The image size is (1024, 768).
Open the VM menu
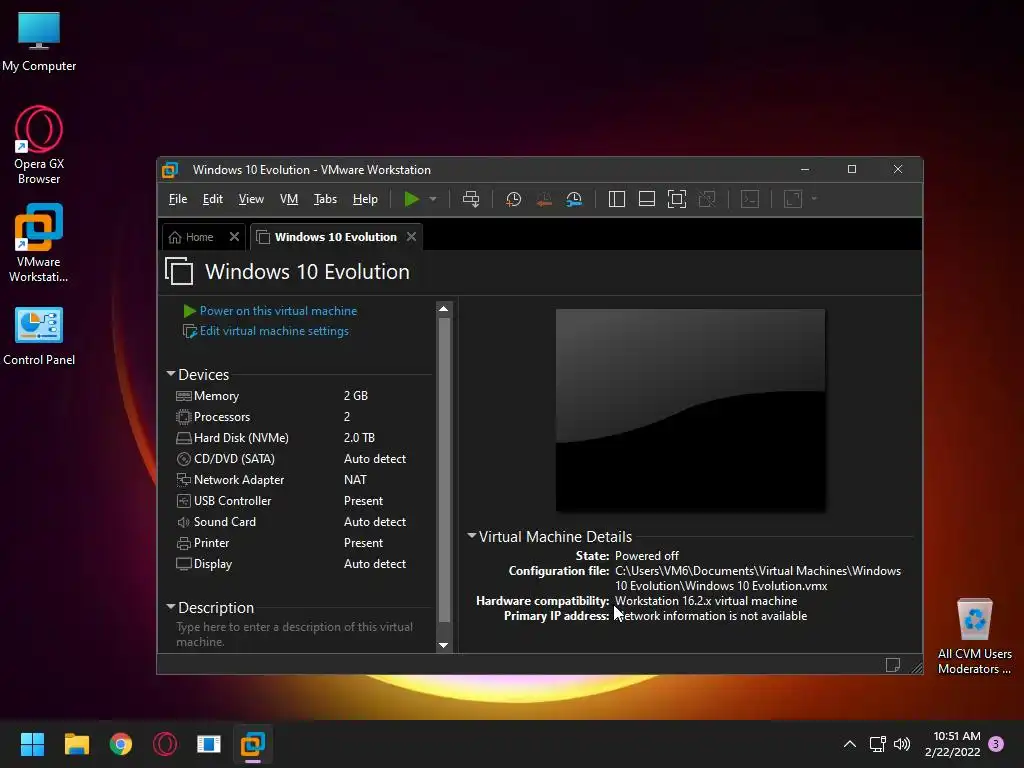(x=289, y=199)
